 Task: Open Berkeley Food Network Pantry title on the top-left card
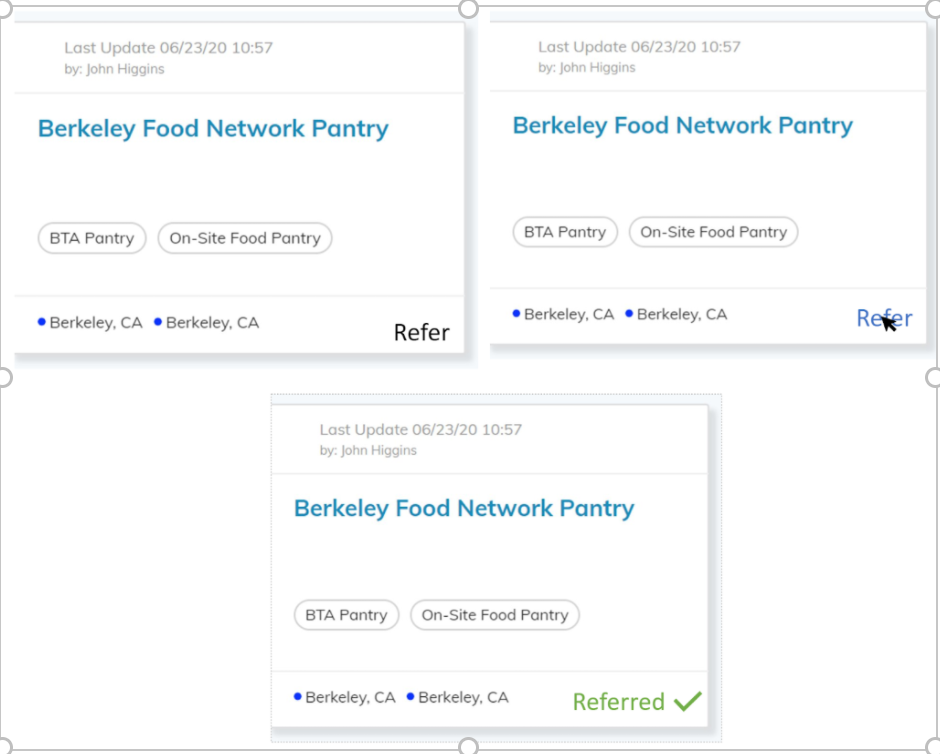click(213, 128)
